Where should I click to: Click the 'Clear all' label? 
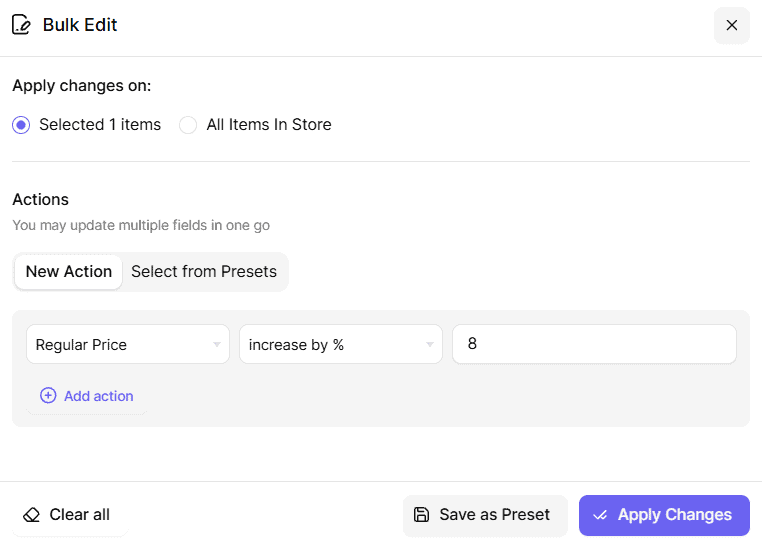click(x=80, y=514)
